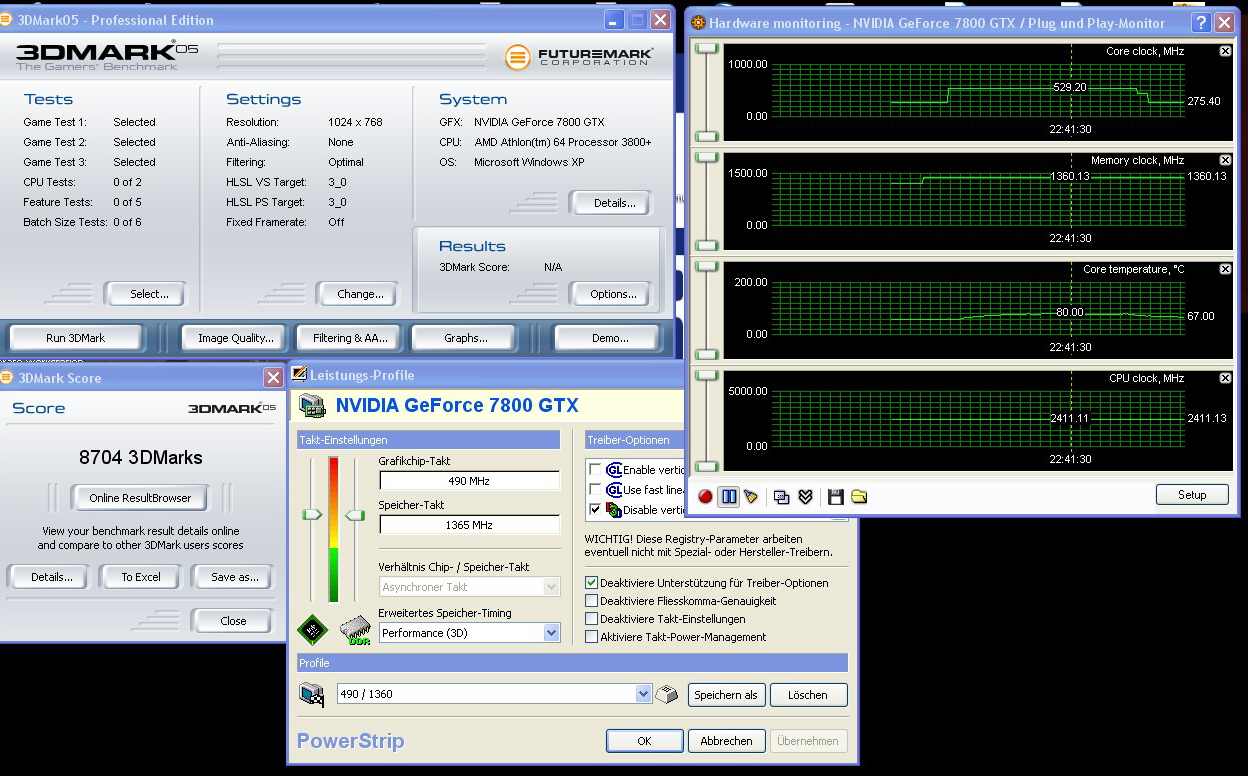Uncheck Deaktiviere Unterstützung für Treiber-Optionen
1248x776 pixels.
(x=592, y=582)
